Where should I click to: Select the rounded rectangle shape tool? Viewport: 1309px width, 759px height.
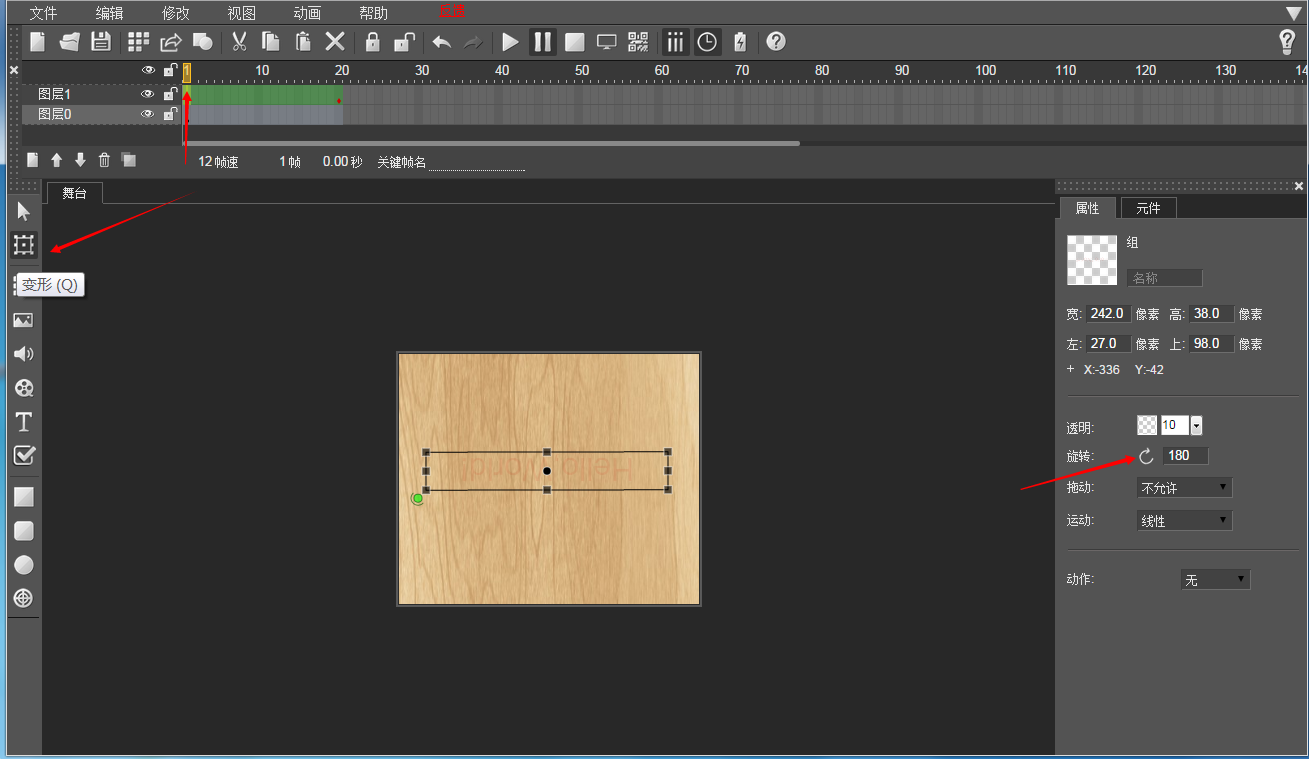(24, 531)
